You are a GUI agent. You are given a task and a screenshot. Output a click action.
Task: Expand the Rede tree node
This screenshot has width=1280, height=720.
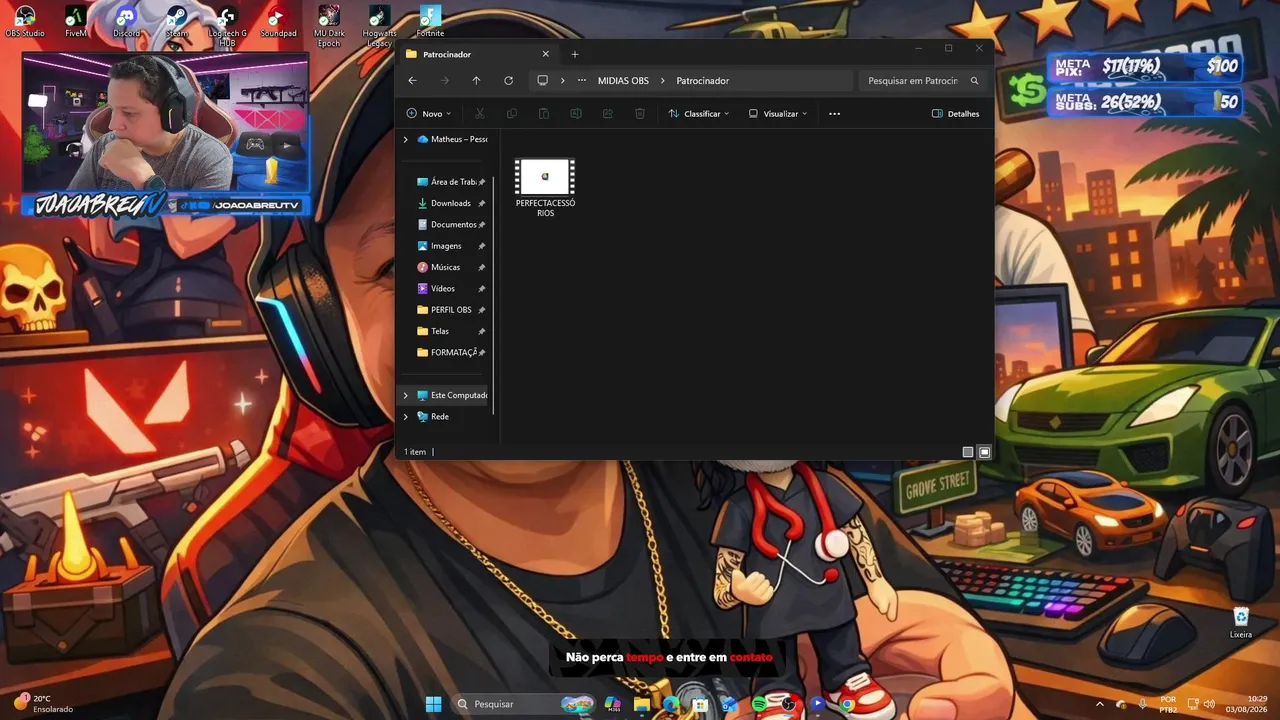(405, 416)
